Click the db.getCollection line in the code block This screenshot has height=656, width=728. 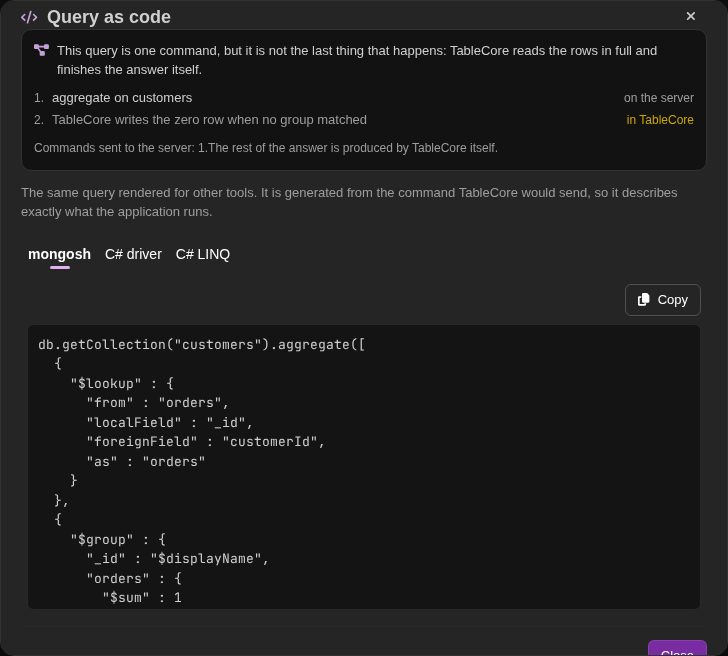pyautogui.click(x=202, y=344)
